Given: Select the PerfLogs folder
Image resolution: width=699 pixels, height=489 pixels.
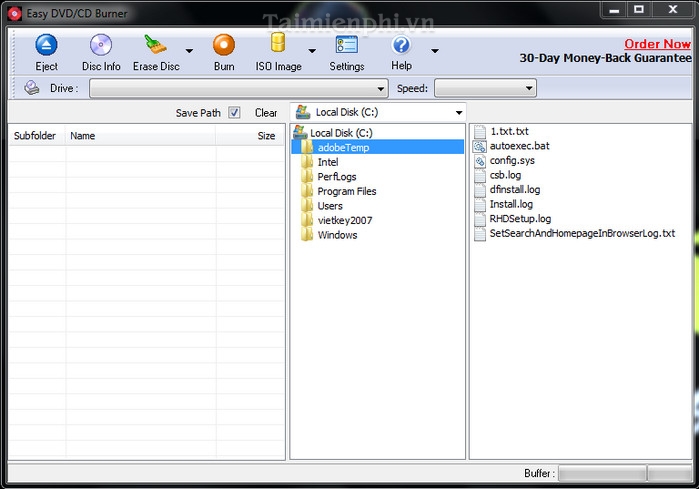Looking at the screenshot, I should (337, 177).
